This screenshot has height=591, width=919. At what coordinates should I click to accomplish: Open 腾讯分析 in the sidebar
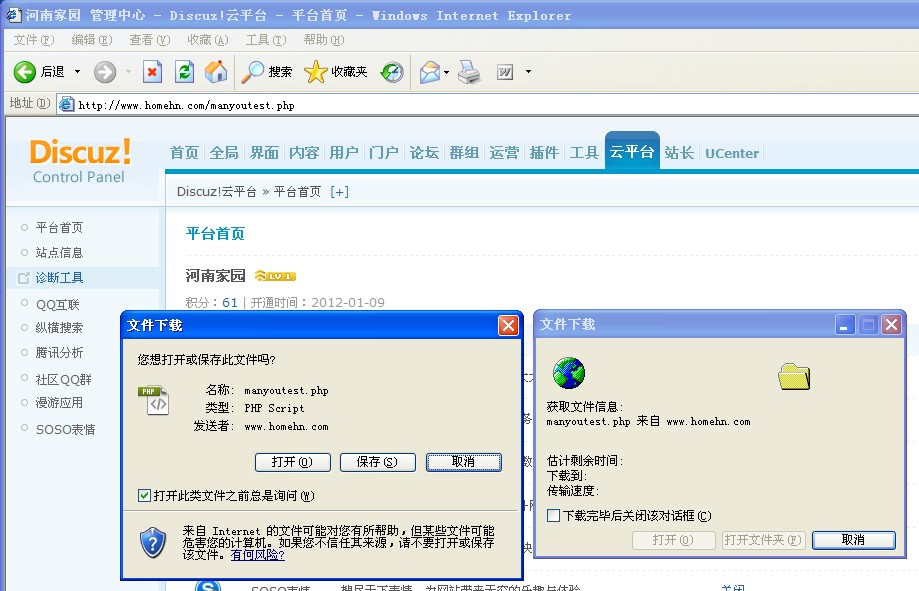click(x=59, y=352)
